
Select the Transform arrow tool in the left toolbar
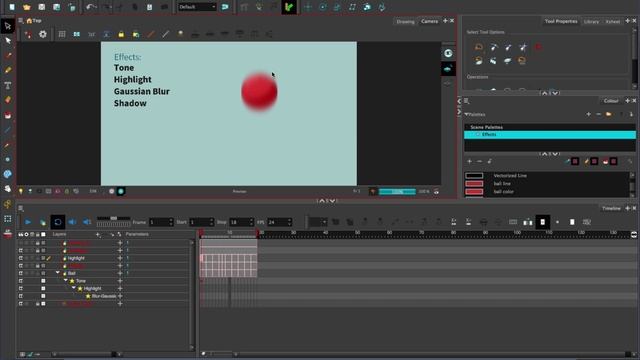tap(8, 26)
